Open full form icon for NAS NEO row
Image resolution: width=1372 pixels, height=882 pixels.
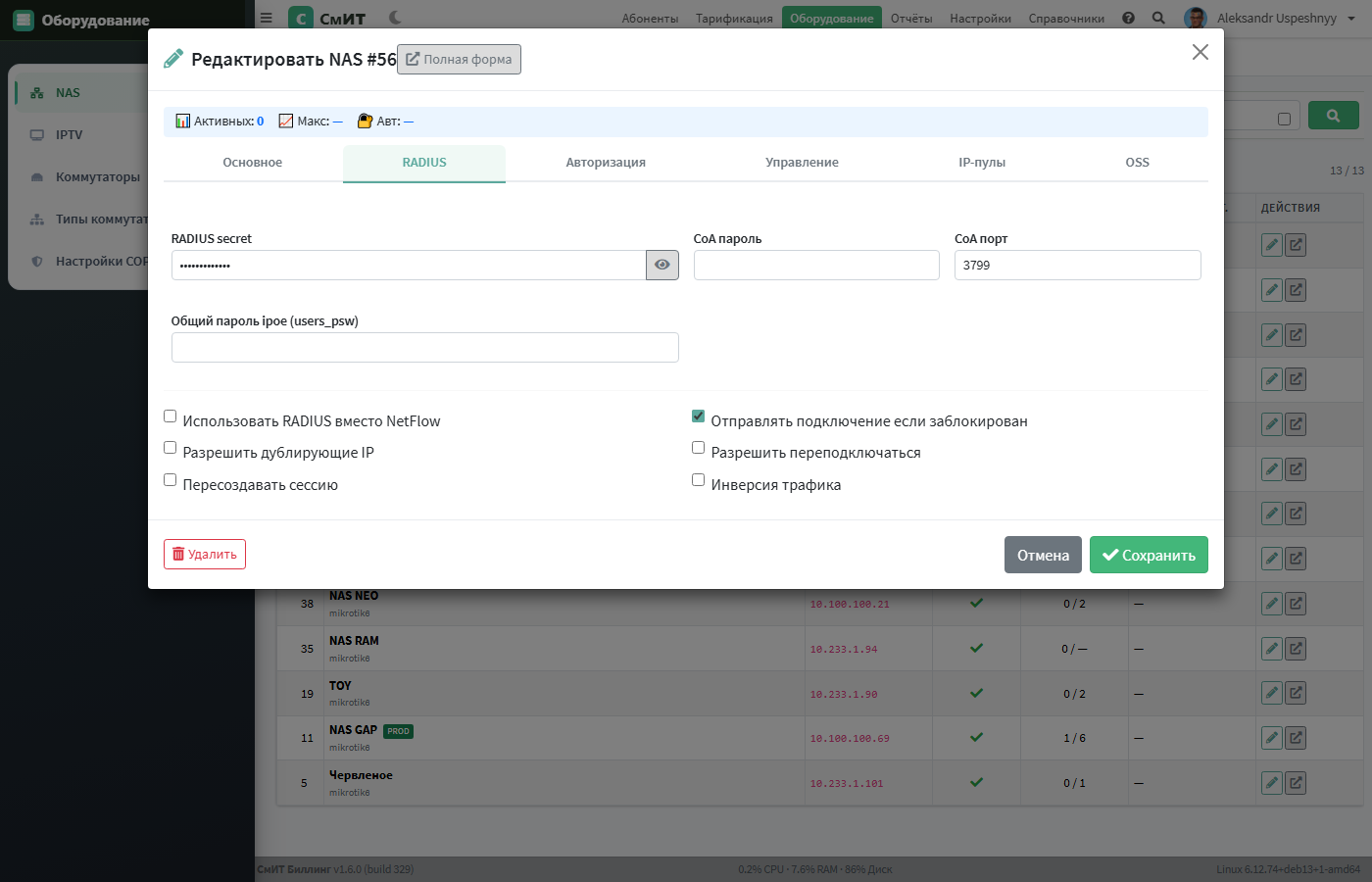[1296, 604]
